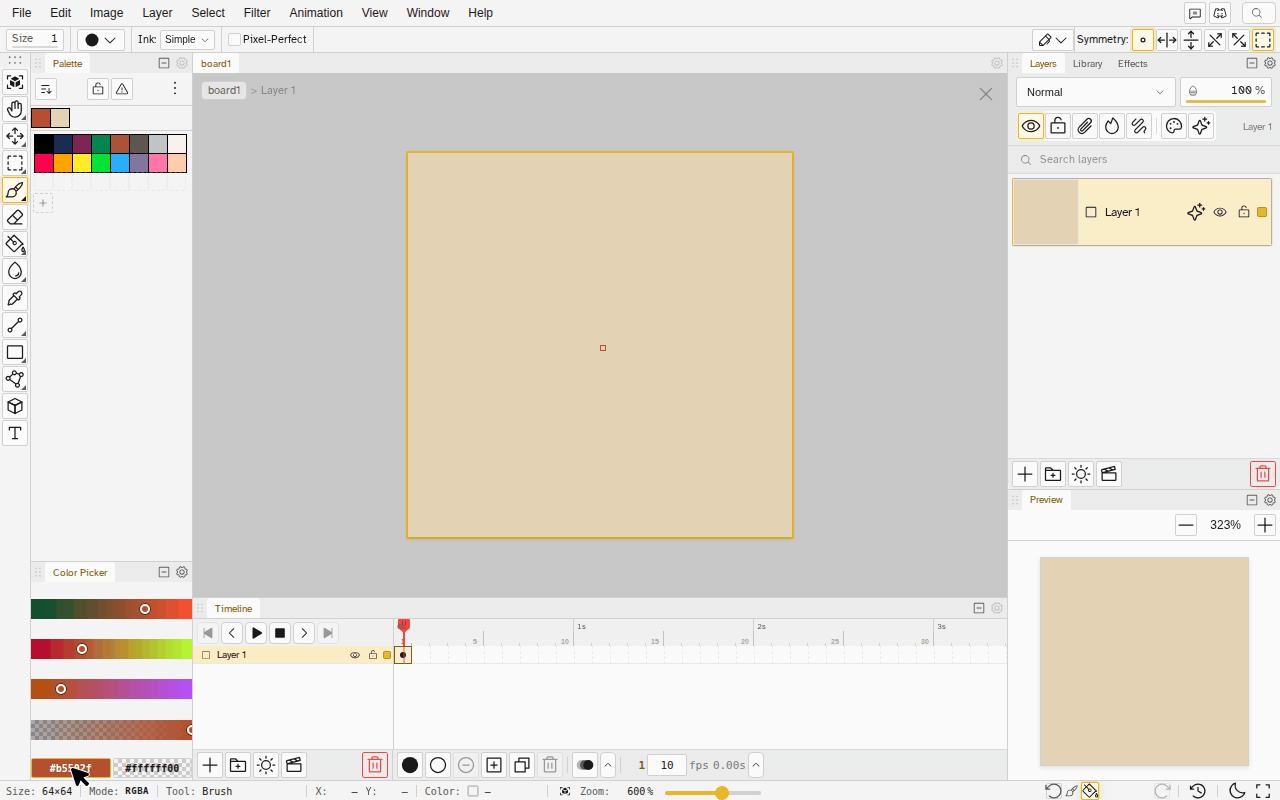Add new layer in Layers panel
1280x800 pixels.
coord(1024,474)
